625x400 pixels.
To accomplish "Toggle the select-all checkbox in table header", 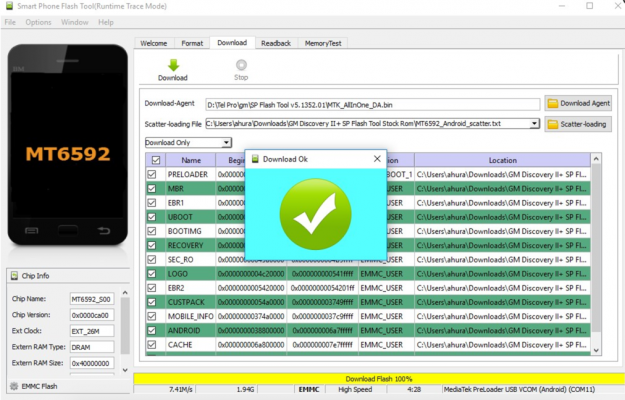I will click(x=154, y=160).
